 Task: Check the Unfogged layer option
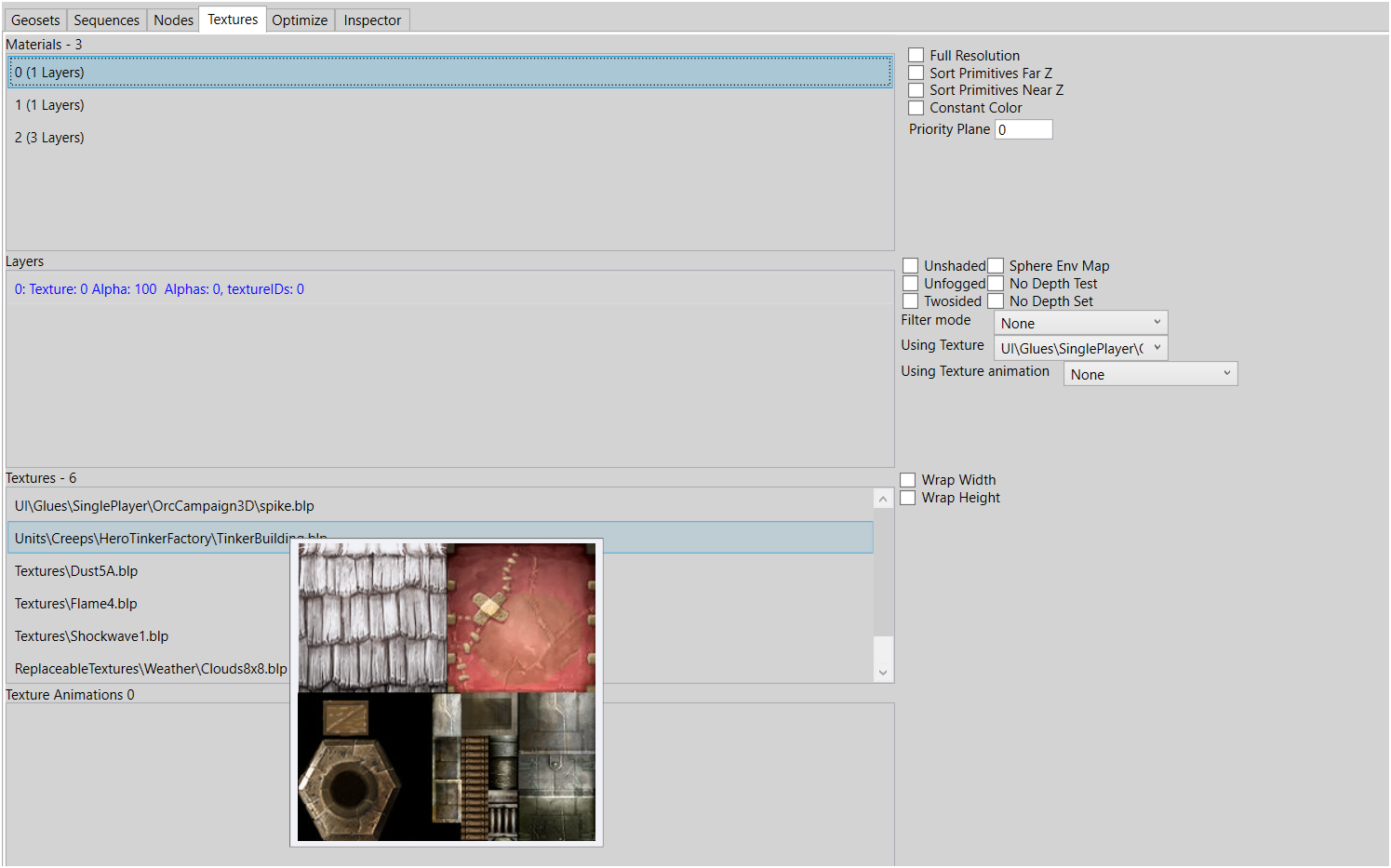(x=911, y=284)
